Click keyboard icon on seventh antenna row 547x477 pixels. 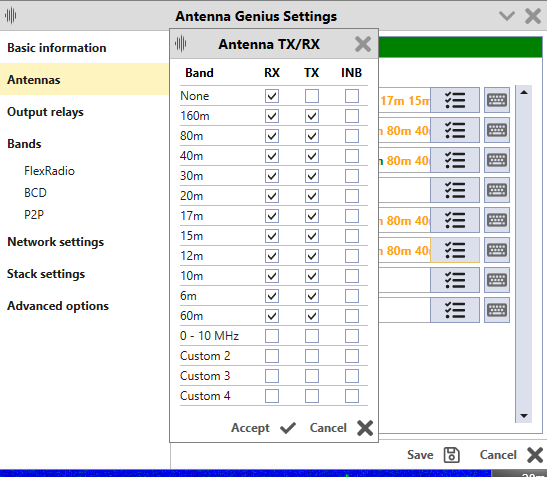[497, 280]
